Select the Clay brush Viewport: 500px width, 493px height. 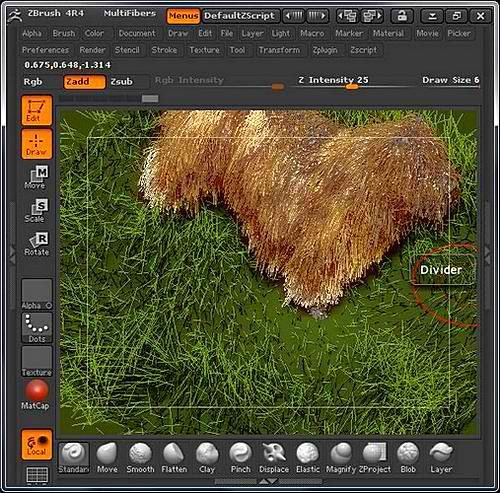[207, 458]
